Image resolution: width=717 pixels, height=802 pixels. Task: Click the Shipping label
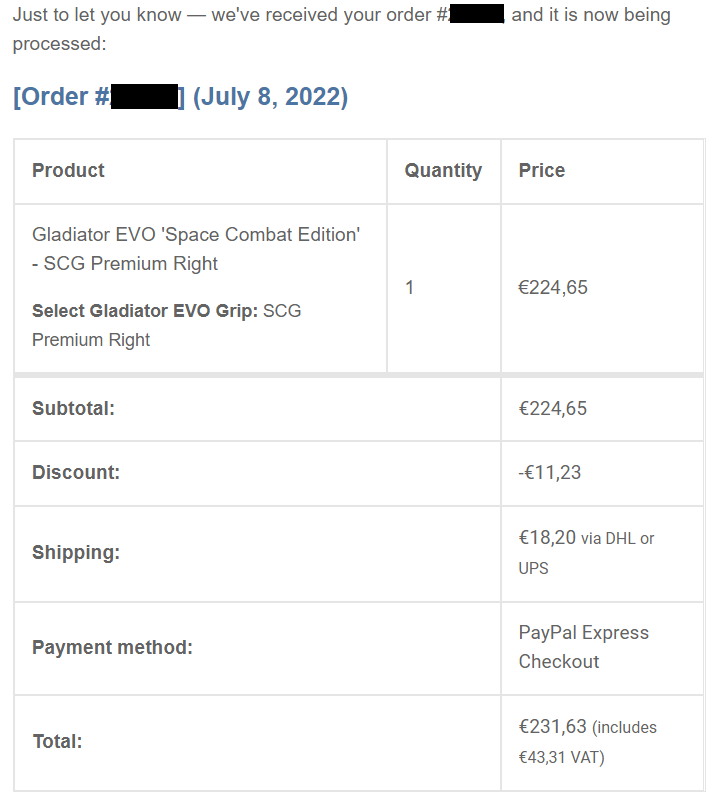(x=76, y=553)
